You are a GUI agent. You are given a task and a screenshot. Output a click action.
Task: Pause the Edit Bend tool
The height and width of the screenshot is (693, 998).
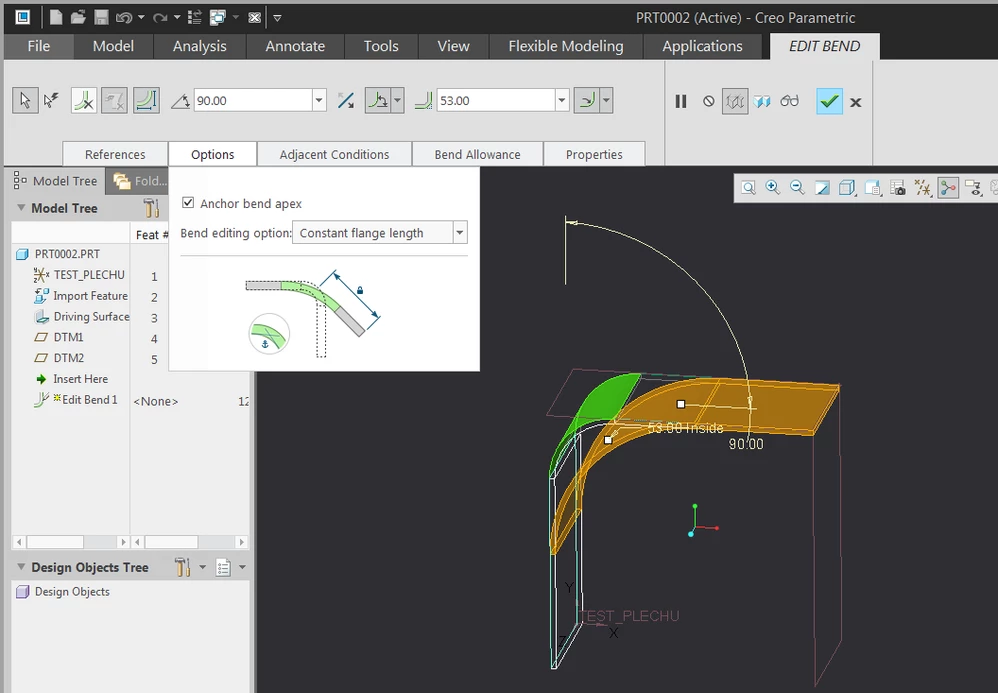pyautogui.click(x=681, y=101)
